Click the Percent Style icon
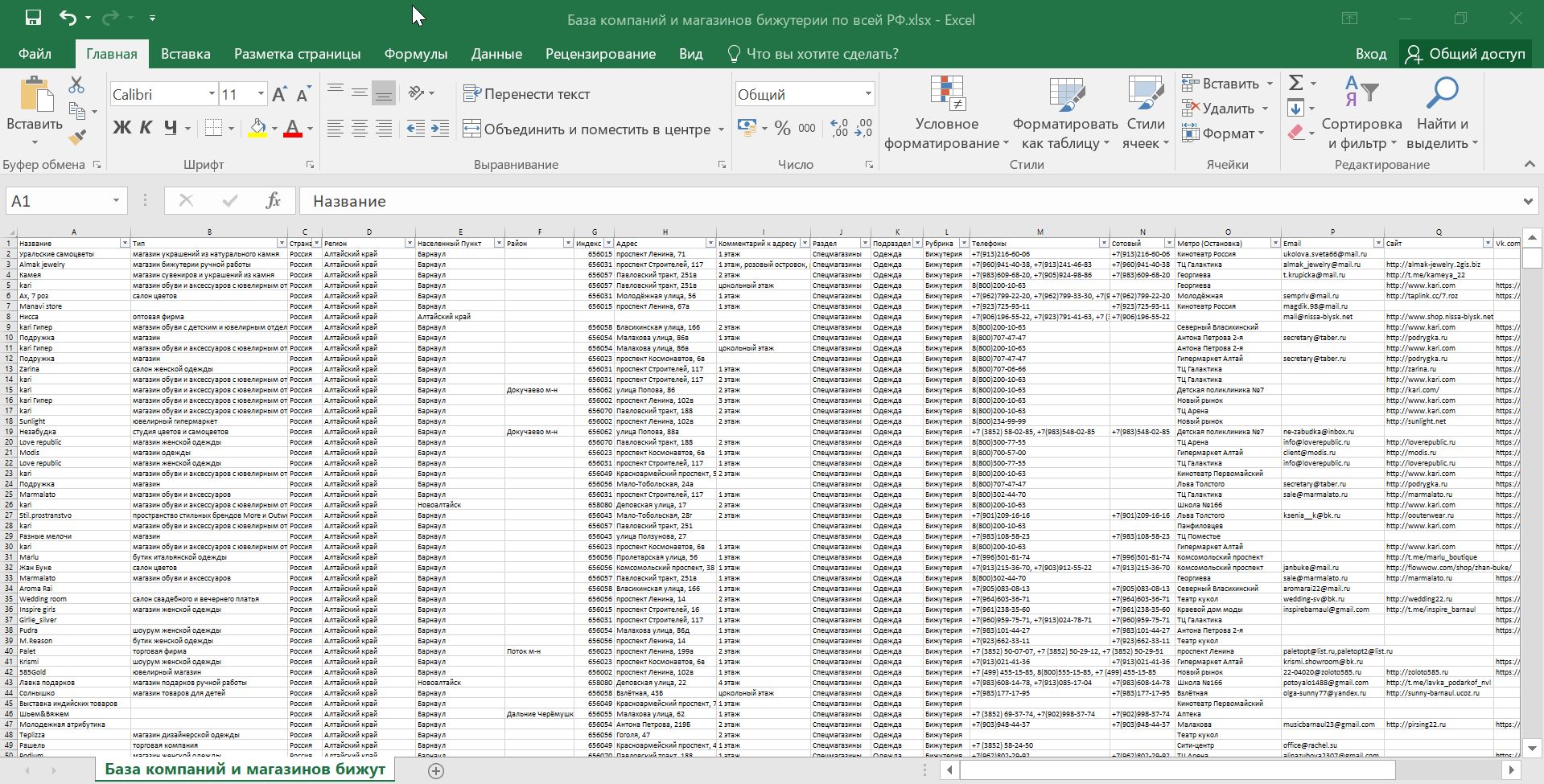Screen dimensions: 1544x784 782,129
